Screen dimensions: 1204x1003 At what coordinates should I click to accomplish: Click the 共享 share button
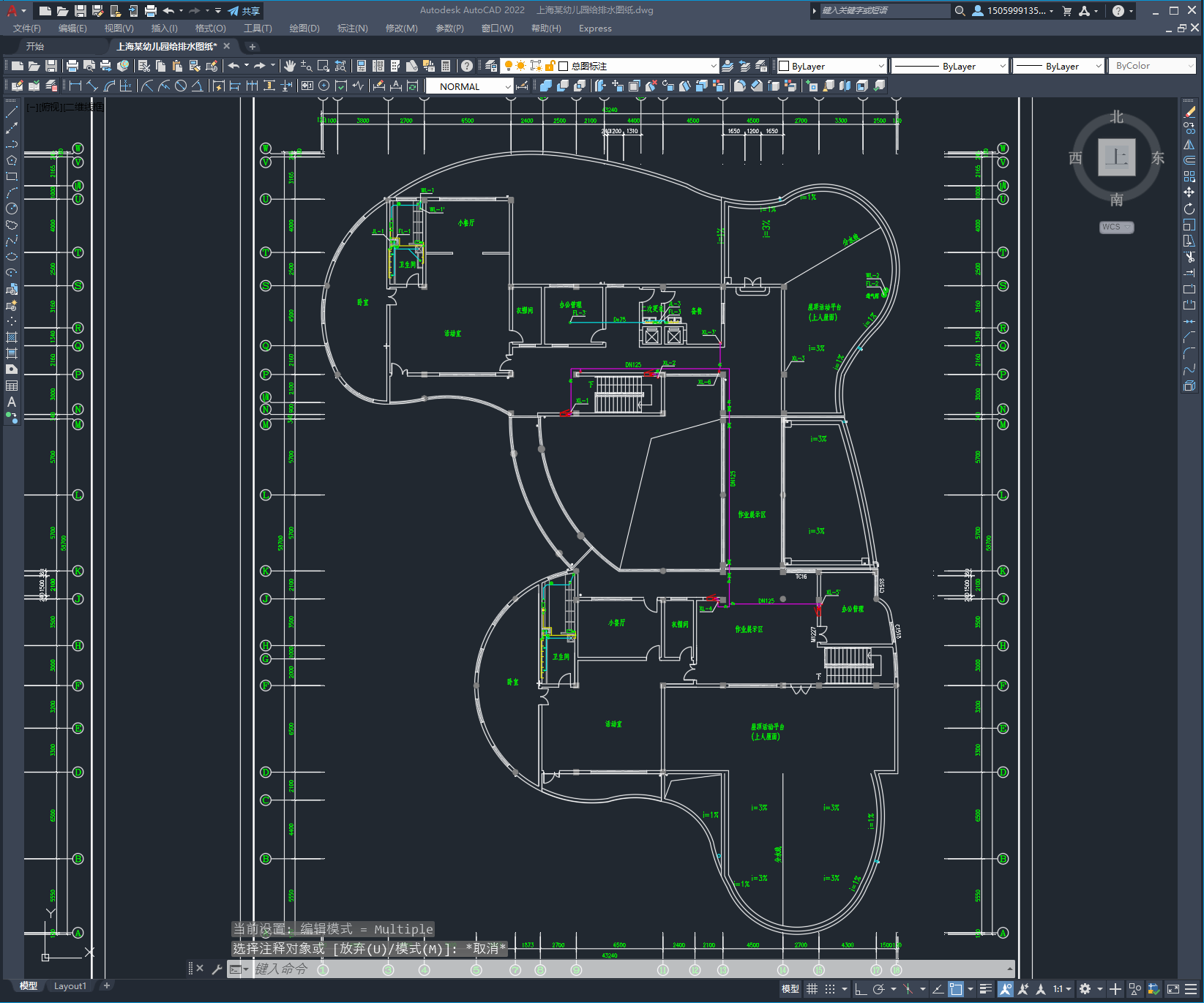coord(244,11)
